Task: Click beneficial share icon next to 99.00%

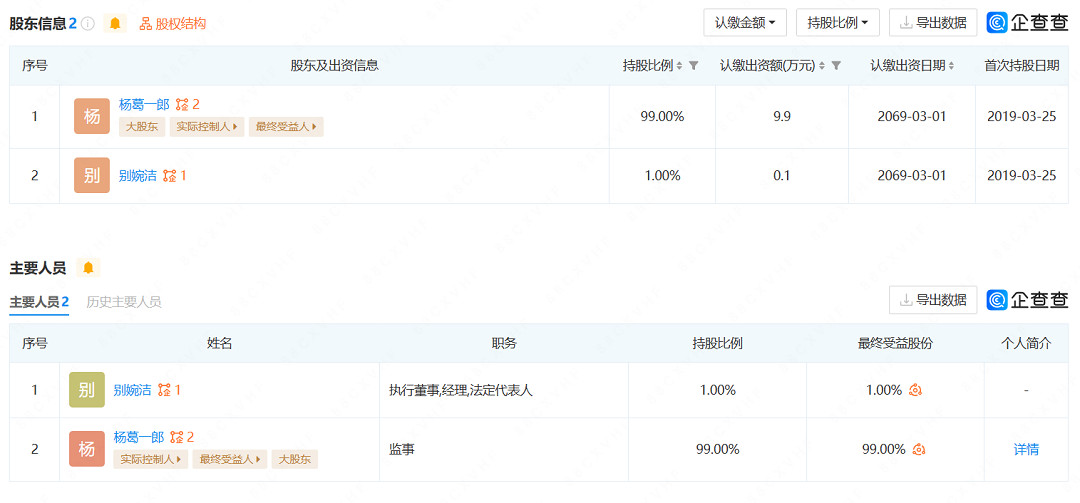Action: point(919,449)
